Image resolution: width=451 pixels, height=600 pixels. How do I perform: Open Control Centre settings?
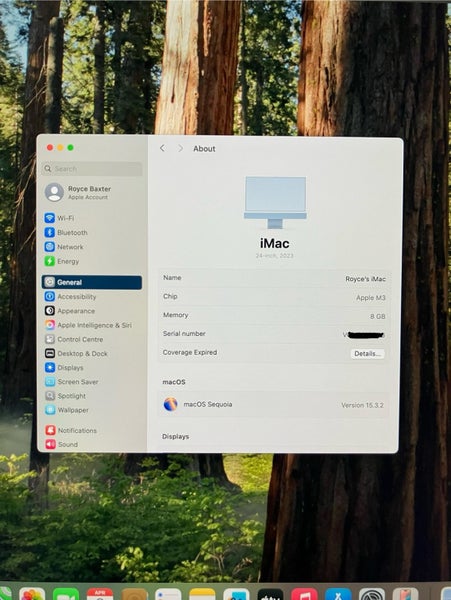point(74,339)
